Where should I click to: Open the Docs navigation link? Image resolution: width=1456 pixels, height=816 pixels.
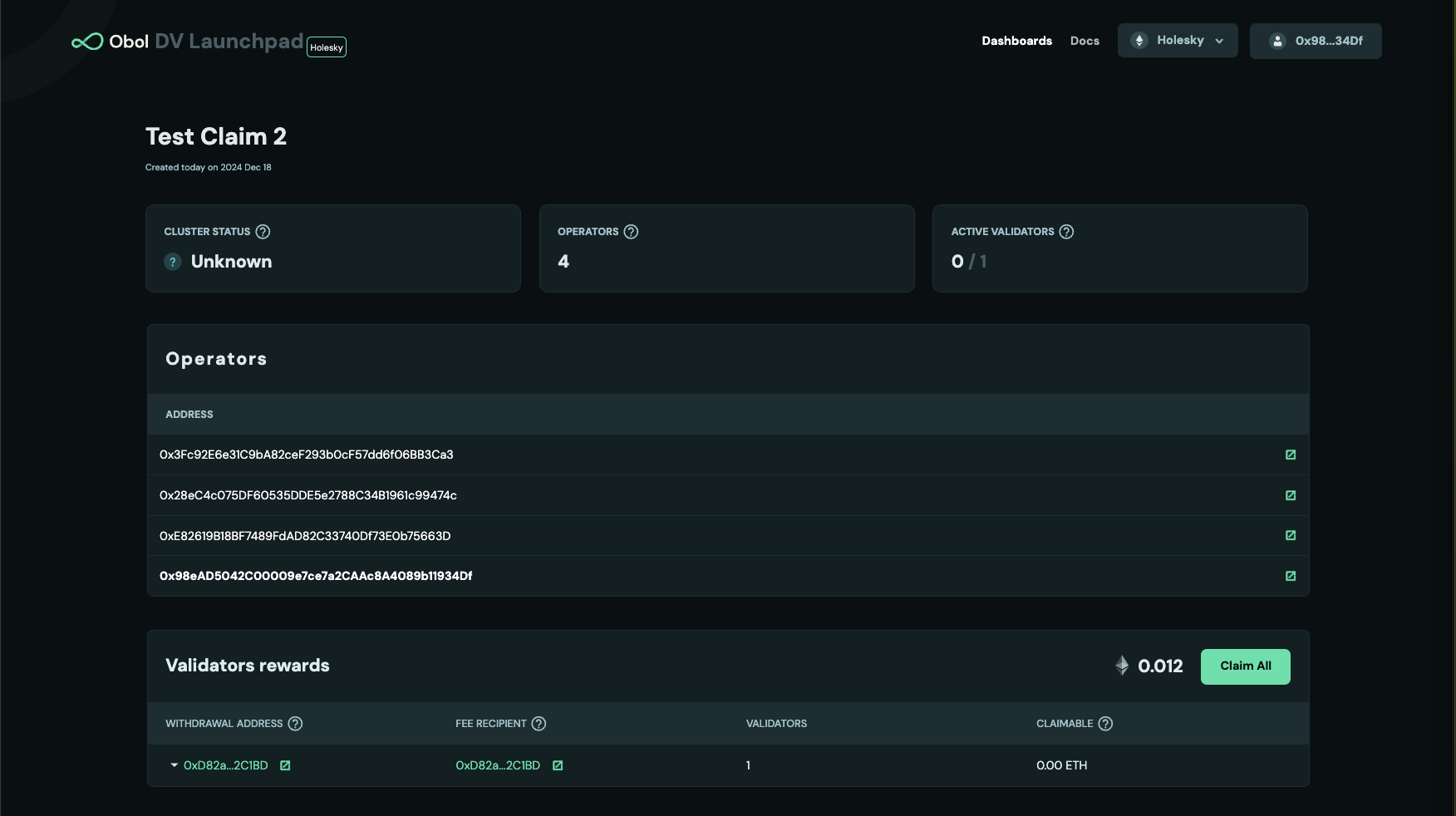1085,41
